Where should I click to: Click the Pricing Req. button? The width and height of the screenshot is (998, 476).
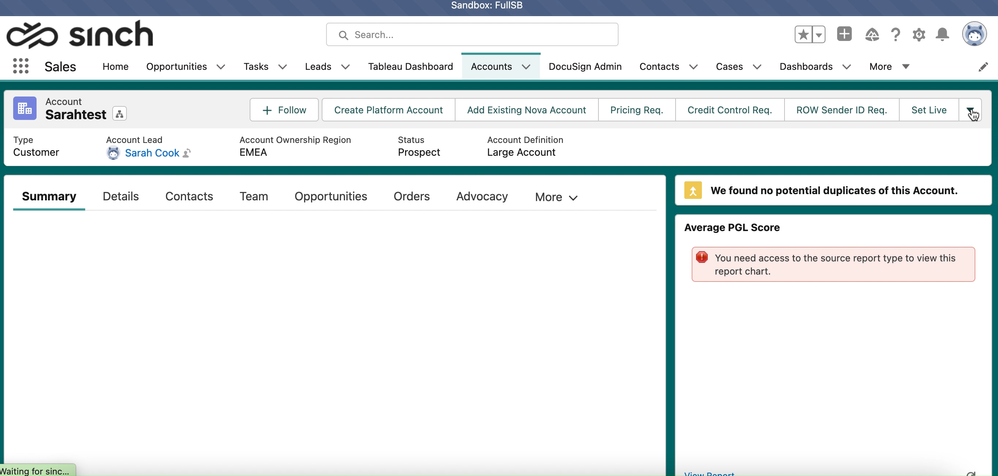click(636, 110)
